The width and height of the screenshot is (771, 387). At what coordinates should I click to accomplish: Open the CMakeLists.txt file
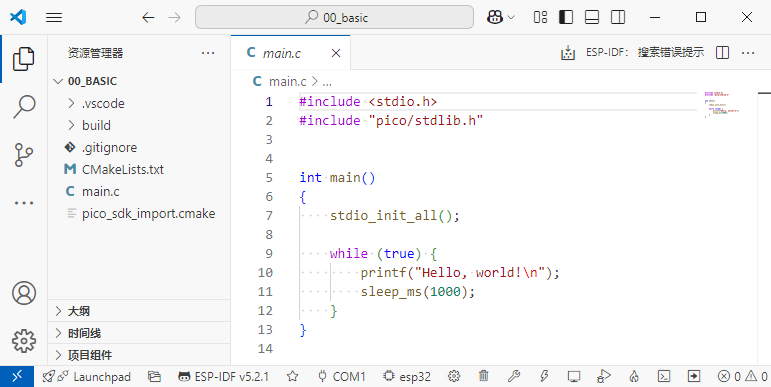tap(139, 170)
